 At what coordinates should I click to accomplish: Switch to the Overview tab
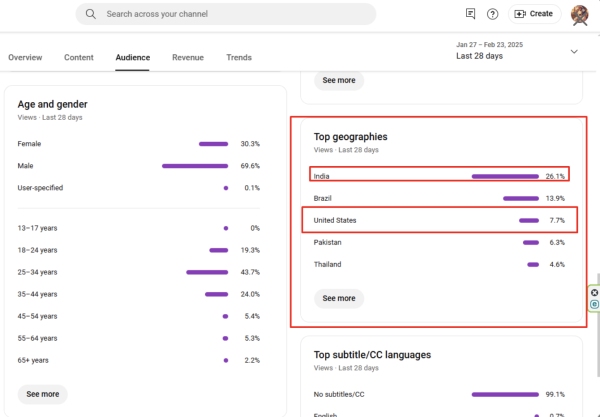click(25, 58)
